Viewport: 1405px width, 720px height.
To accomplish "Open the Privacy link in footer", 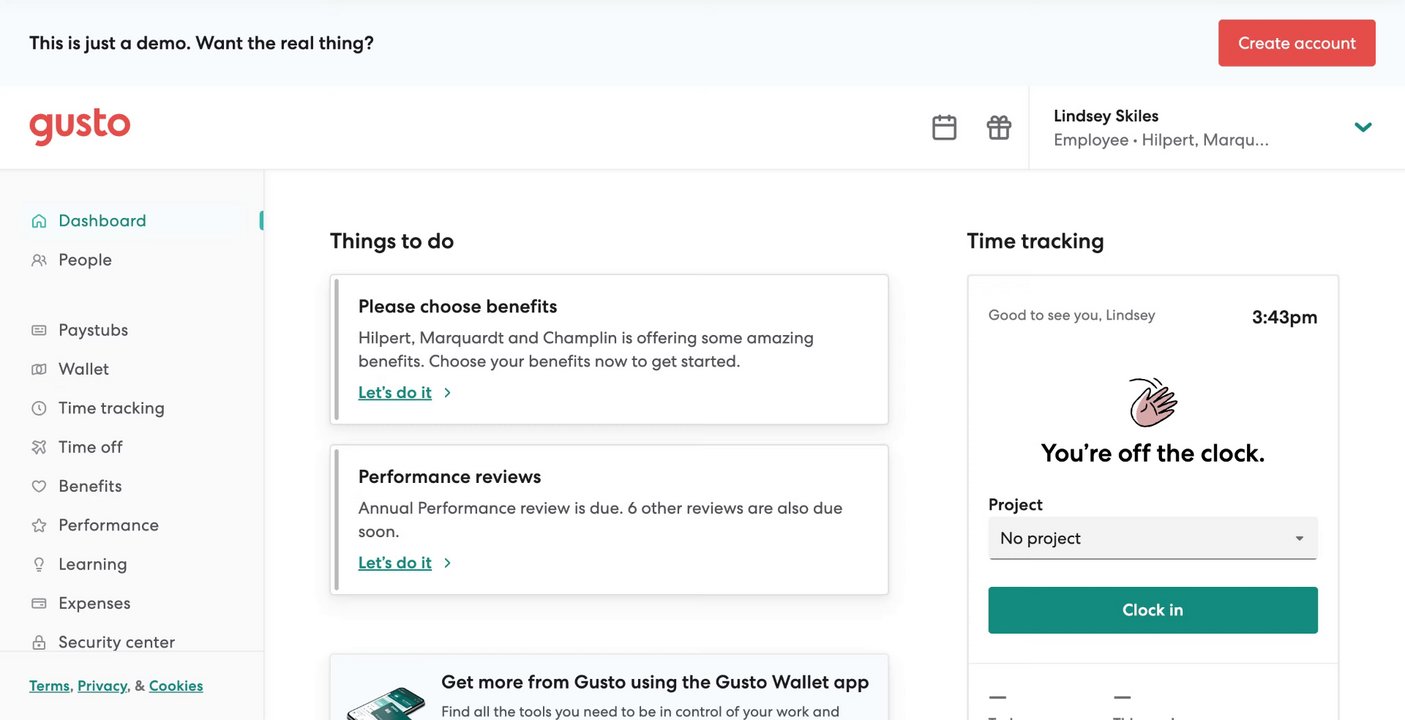I will click(x=102, y=686).
